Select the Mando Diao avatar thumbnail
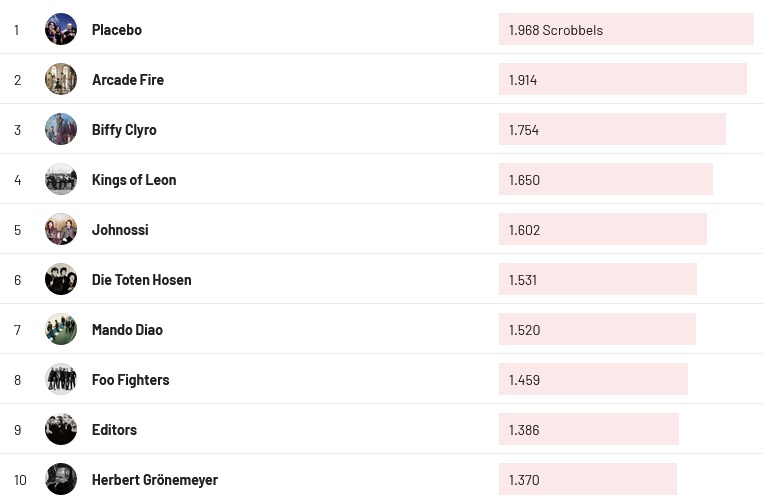 [x=61, y=329]
